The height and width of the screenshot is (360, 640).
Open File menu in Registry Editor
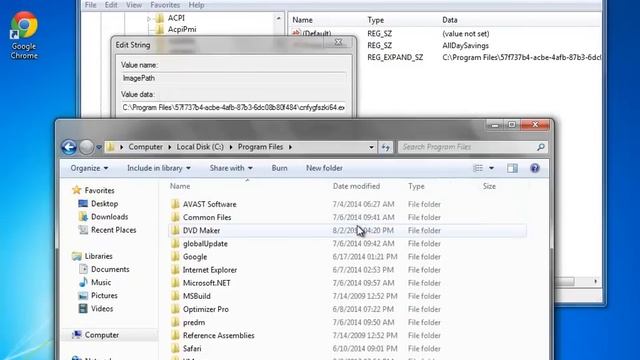coord(90,5)
